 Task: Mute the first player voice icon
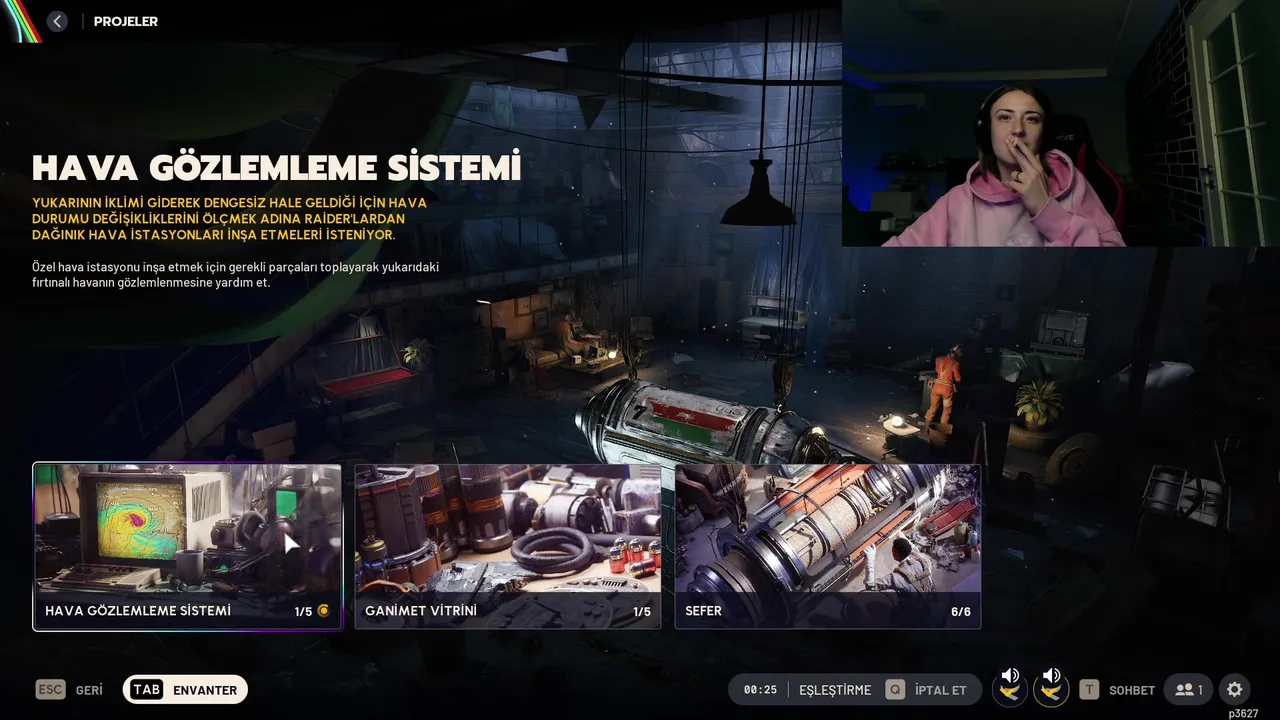(x=1010, y=688)
